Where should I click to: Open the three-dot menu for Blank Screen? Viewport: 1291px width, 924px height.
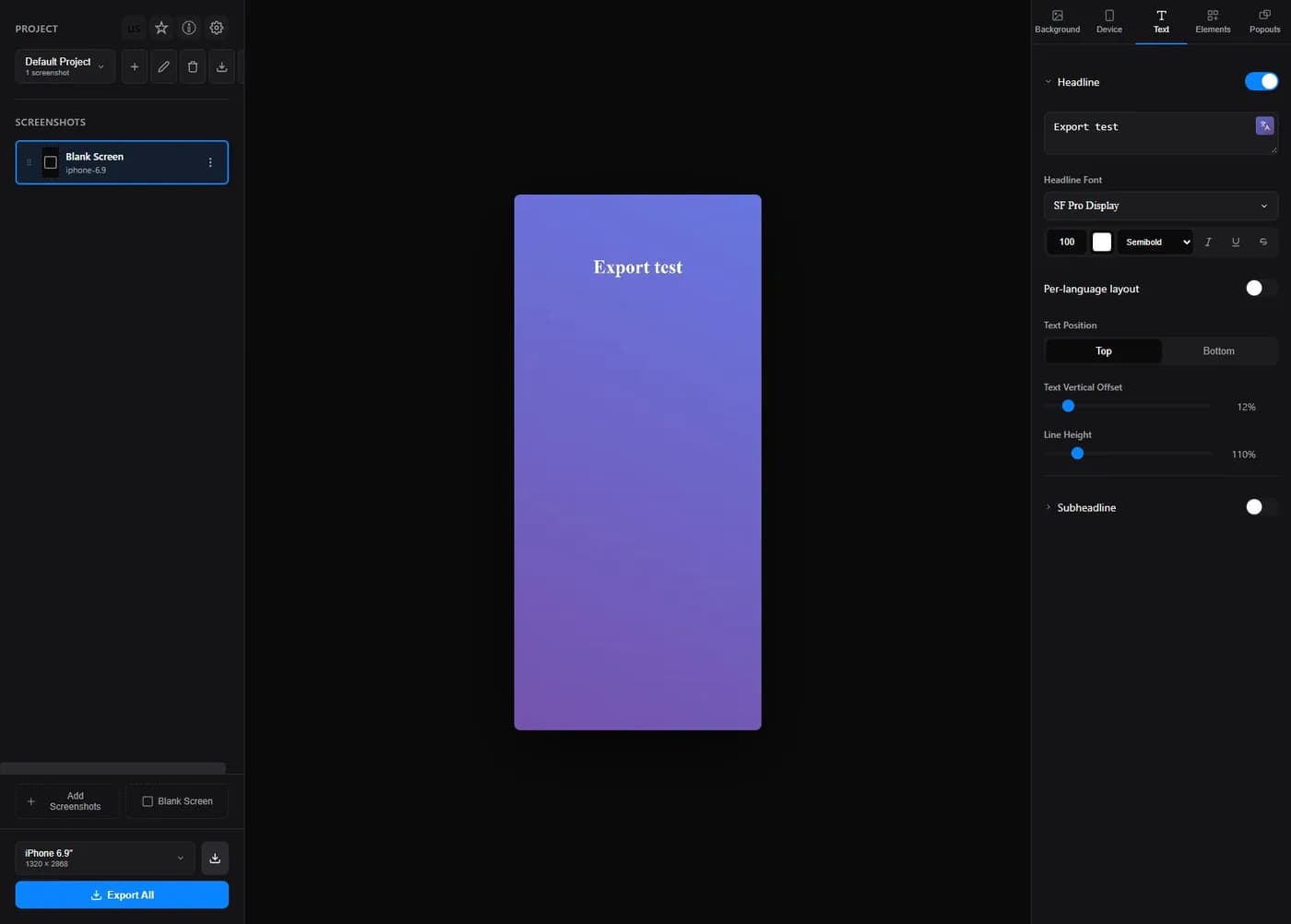coord(210,162)
